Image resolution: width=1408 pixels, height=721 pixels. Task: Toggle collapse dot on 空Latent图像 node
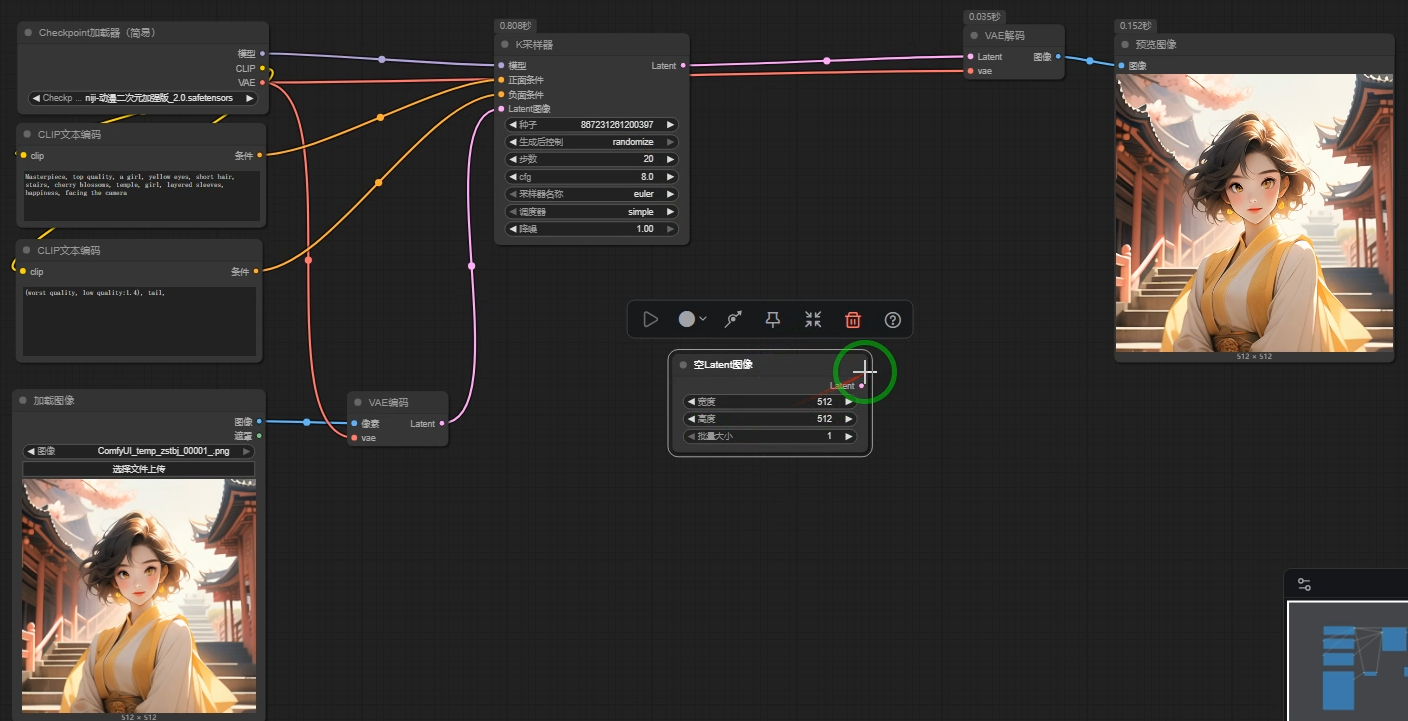point(683,365)
